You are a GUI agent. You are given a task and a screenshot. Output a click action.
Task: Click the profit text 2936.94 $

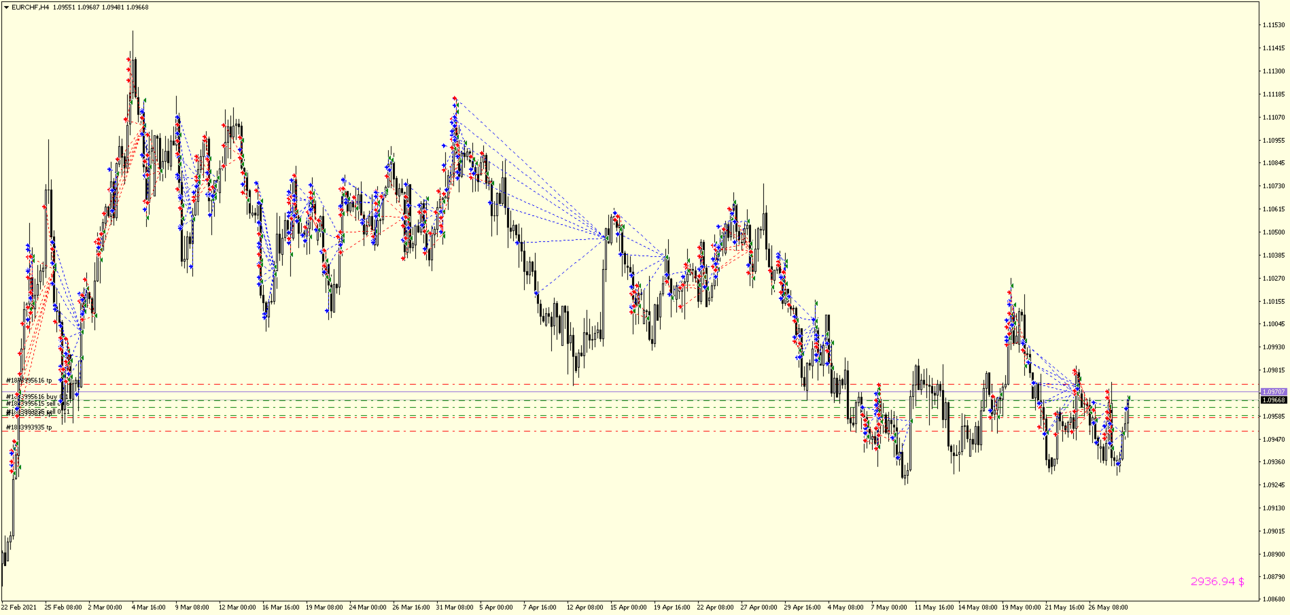point(1217,581)
